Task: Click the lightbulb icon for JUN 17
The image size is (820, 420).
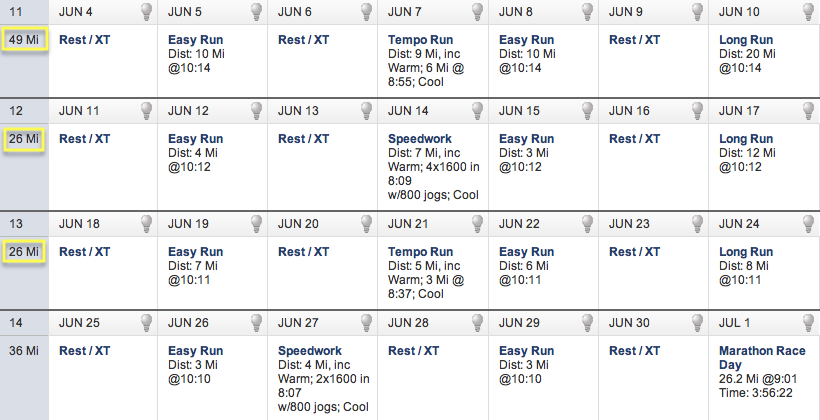Action: pyautogui.click(x=807, y=110)
